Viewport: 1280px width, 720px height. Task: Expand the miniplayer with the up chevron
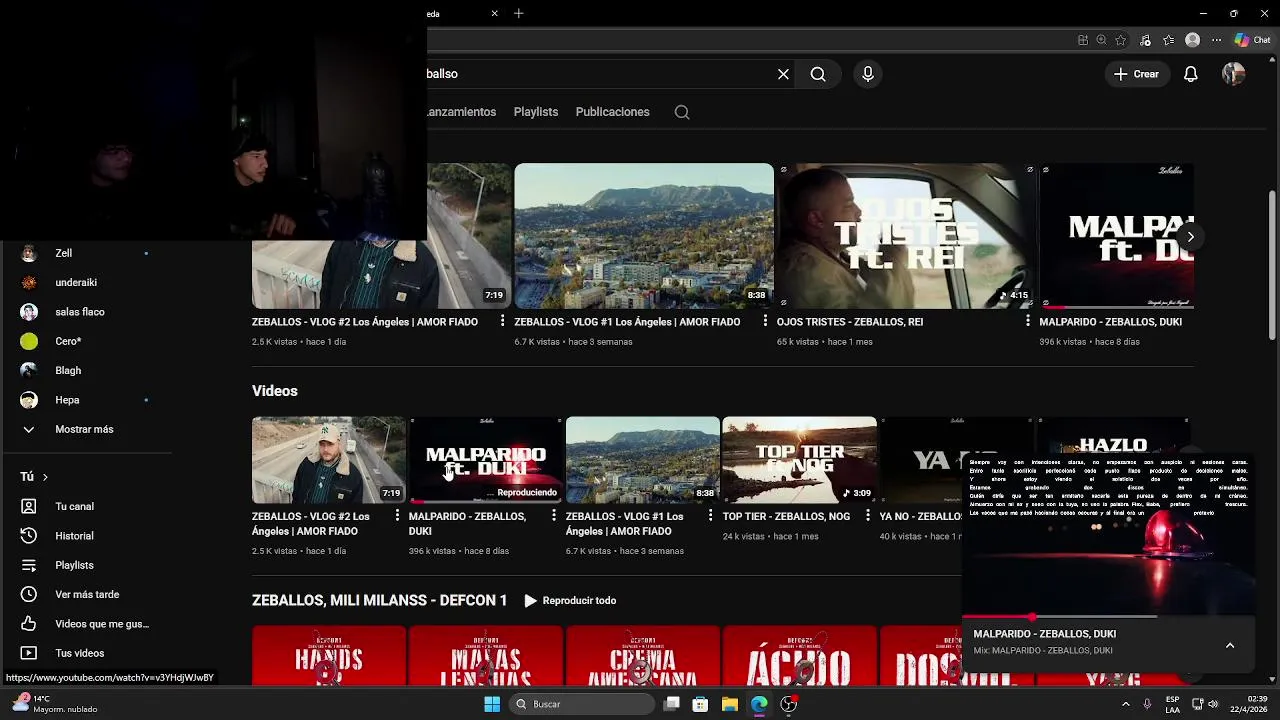click(1230, 646)
